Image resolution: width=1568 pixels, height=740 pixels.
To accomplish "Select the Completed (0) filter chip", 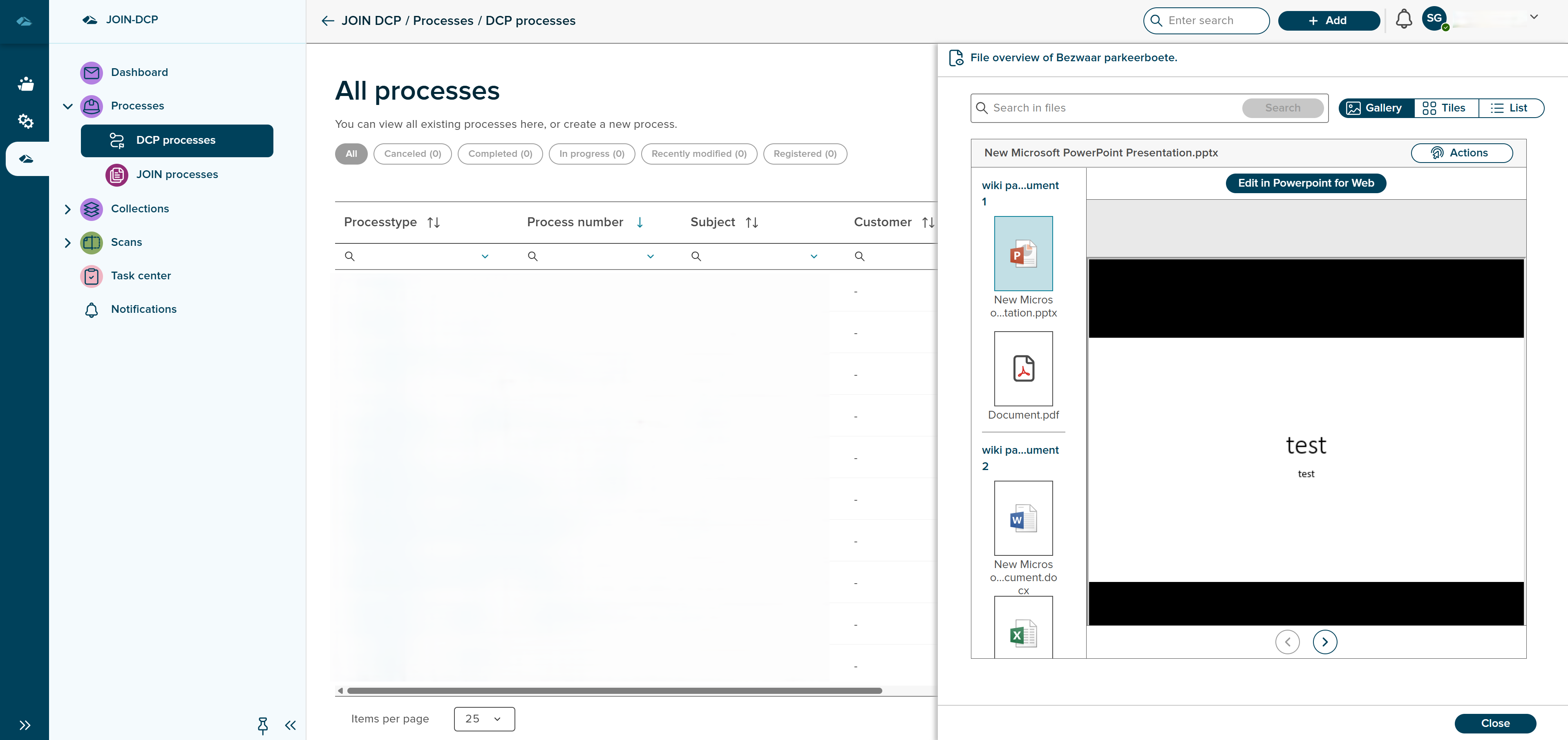I will (x=500, y=154).
